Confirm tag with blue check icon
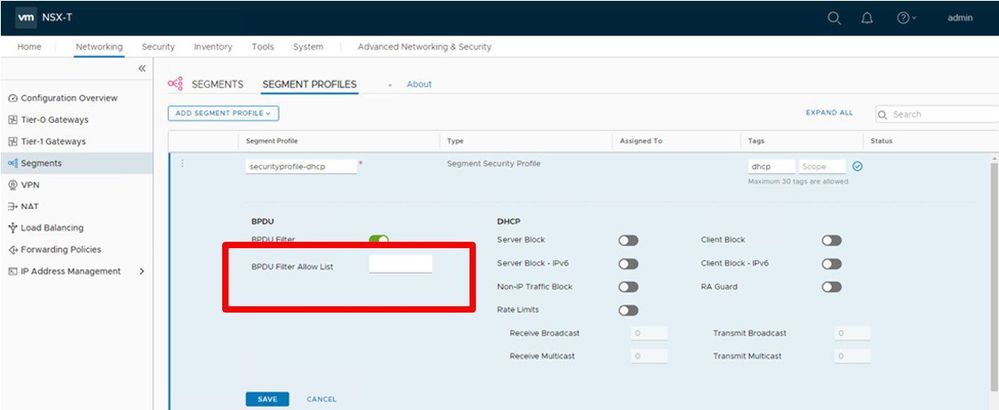Viewport: 999px width, 410px height. point(857,166)
